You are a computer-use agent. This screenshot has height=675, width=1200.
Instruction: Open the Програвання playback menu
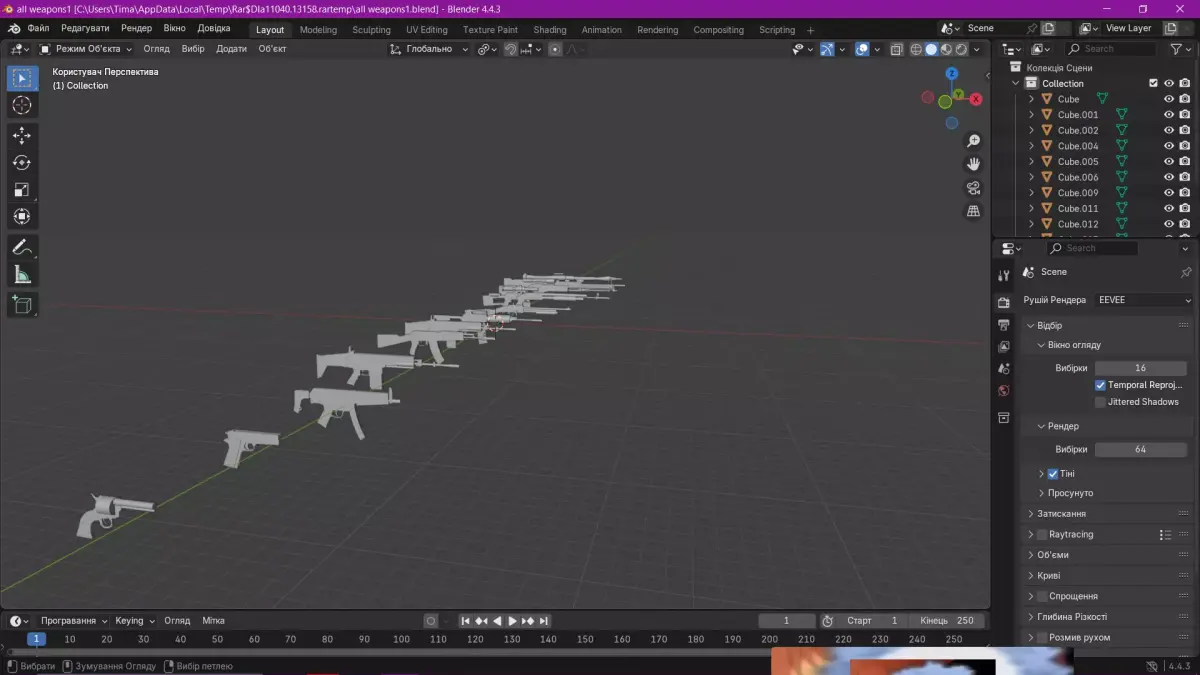tap(74, 621)
